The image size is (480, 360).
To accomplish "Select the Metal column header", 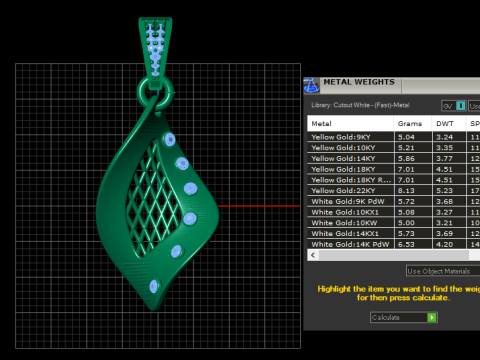I will (350, 124).
